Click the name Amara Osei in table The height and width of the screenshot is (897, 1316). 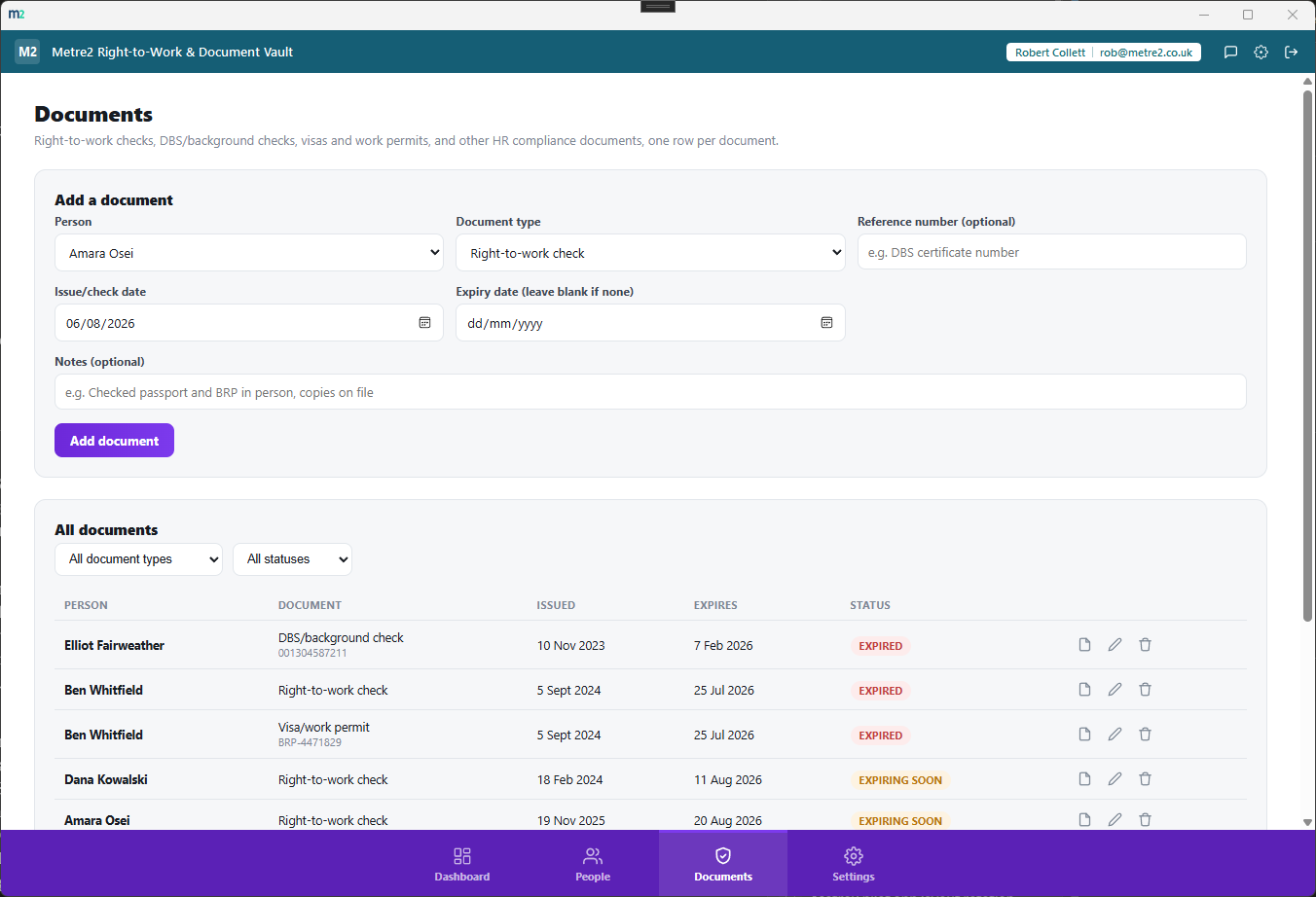(97, 820)
